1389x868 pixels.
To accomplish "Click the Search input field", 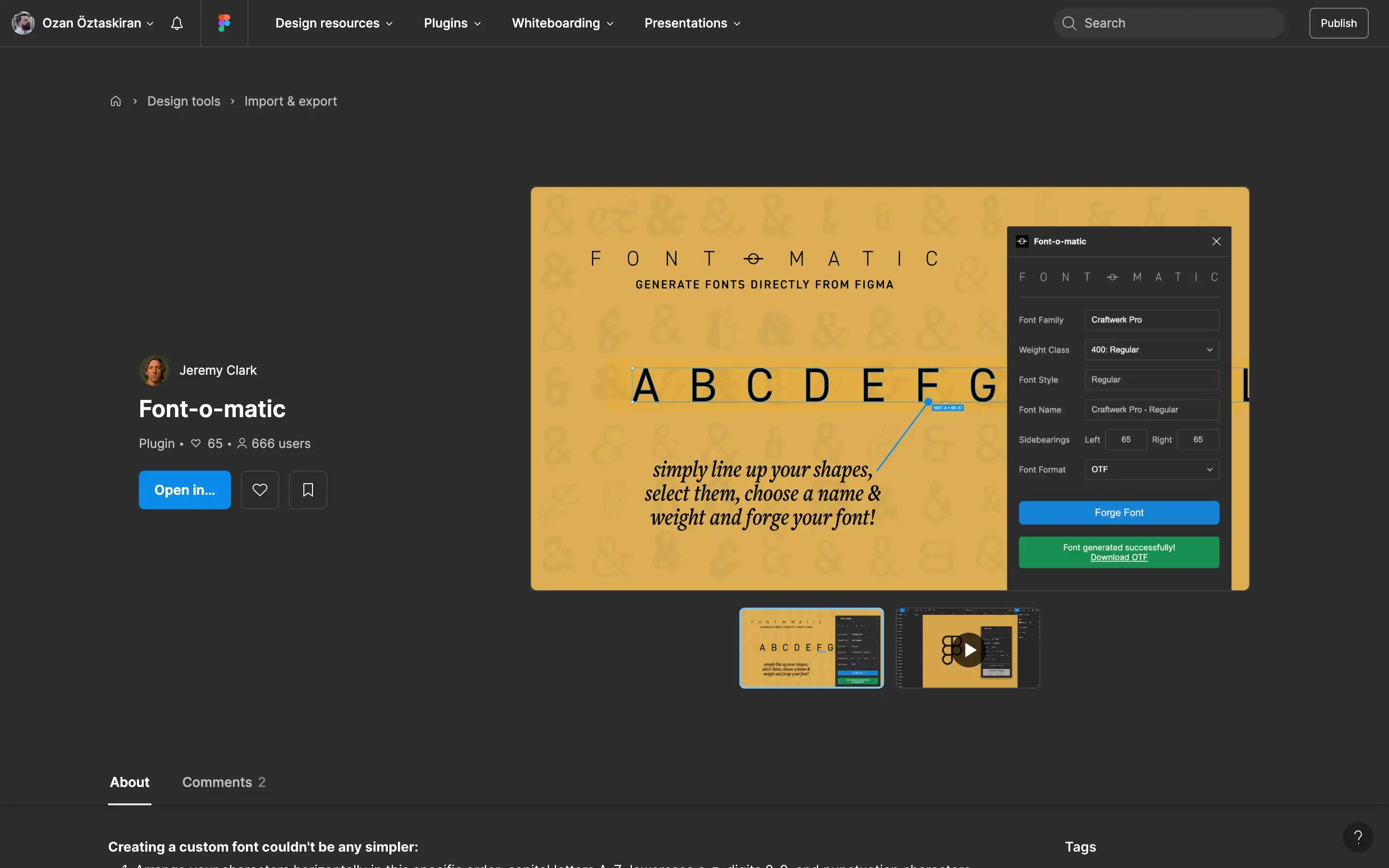I will [1169, 23].
